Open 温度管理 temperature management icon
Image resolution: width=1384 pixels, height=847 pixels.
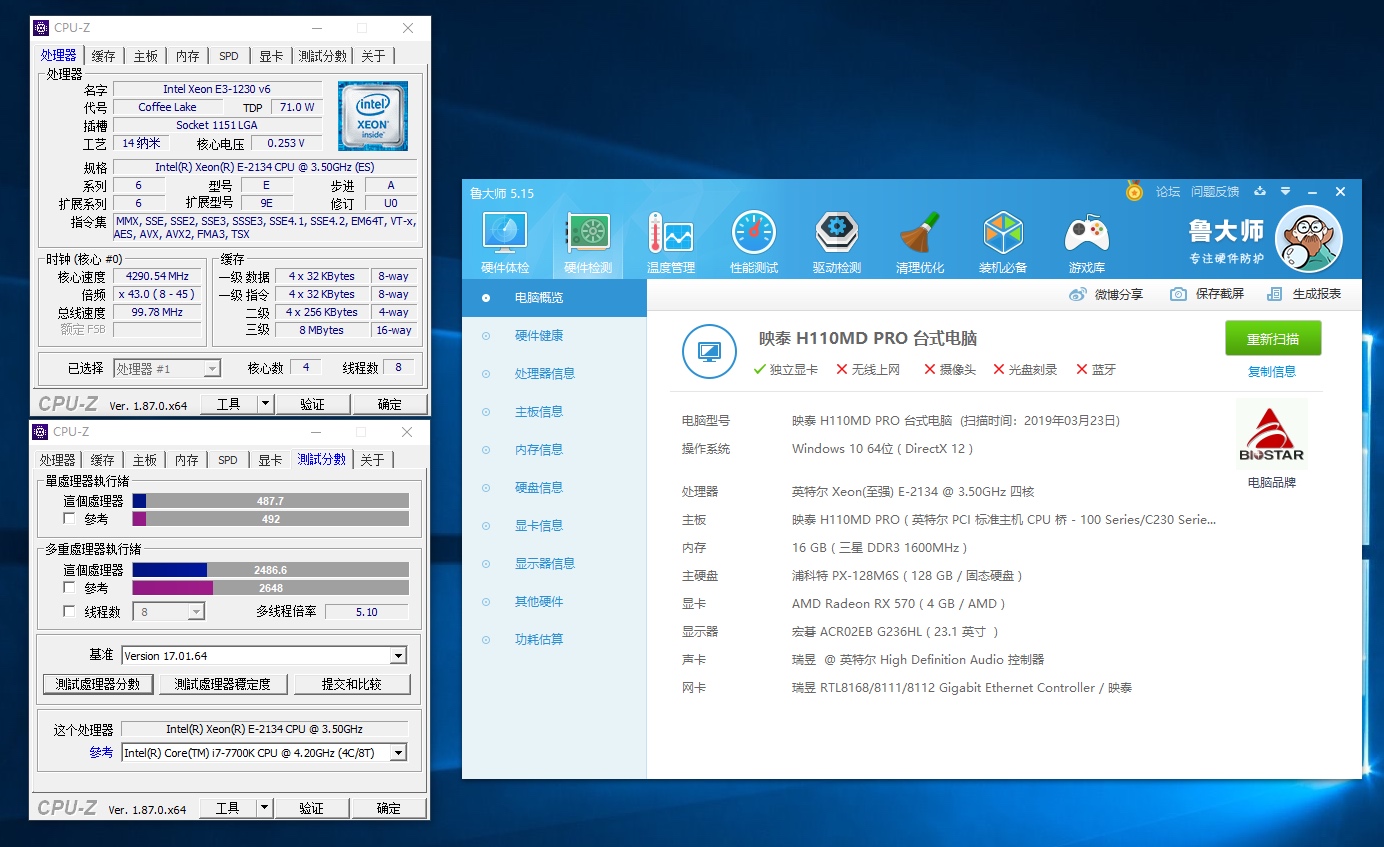click(671, 233)
